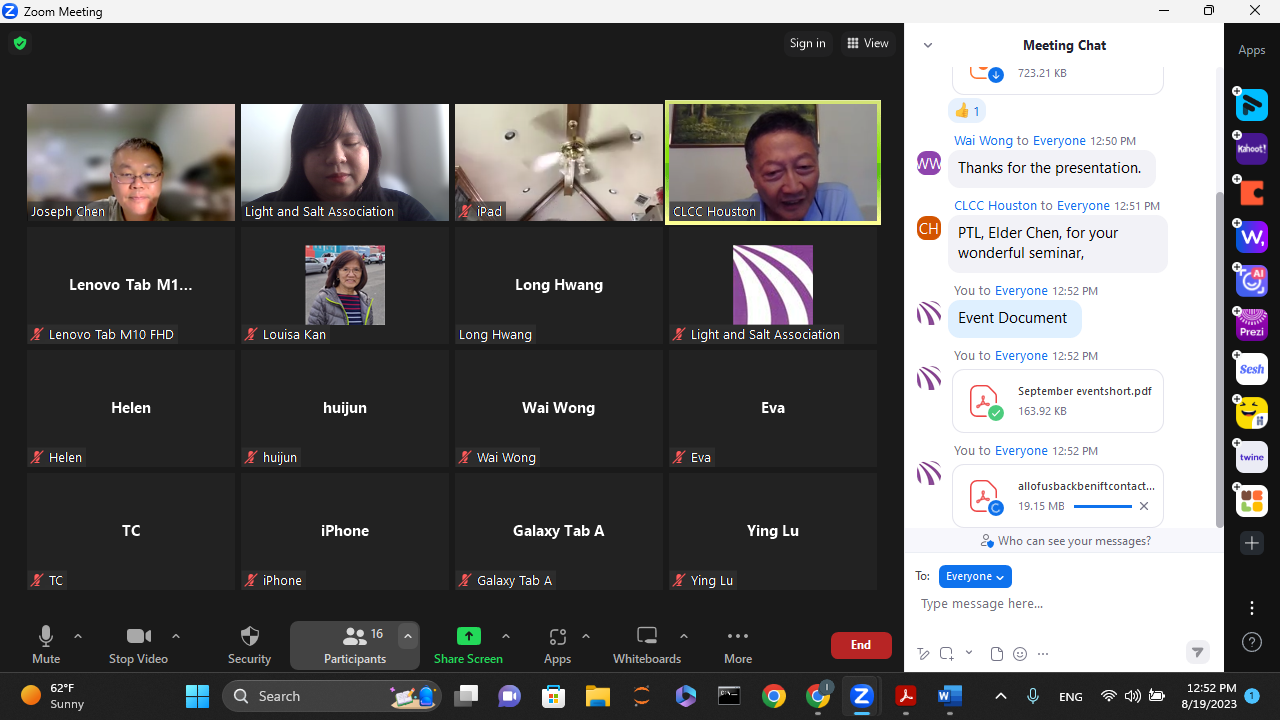Click the Sesh app icon
The width and height of the screenshot is (1280, 720).
pyautogui.click(x=1252, y=369)
